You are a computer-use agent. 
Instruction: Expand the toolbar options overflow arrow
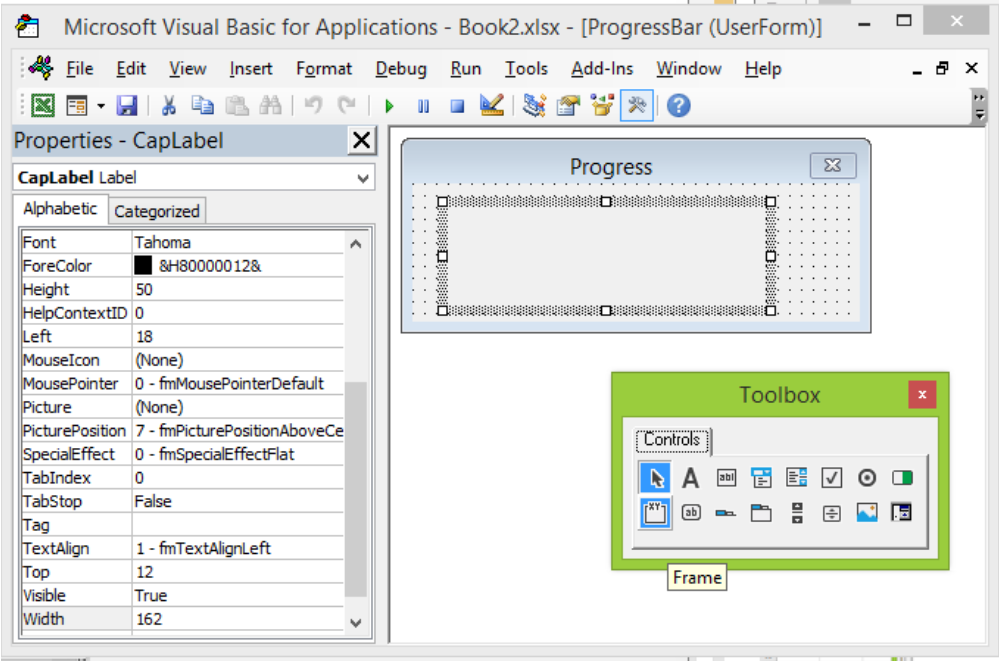click(x=980, y=106)
